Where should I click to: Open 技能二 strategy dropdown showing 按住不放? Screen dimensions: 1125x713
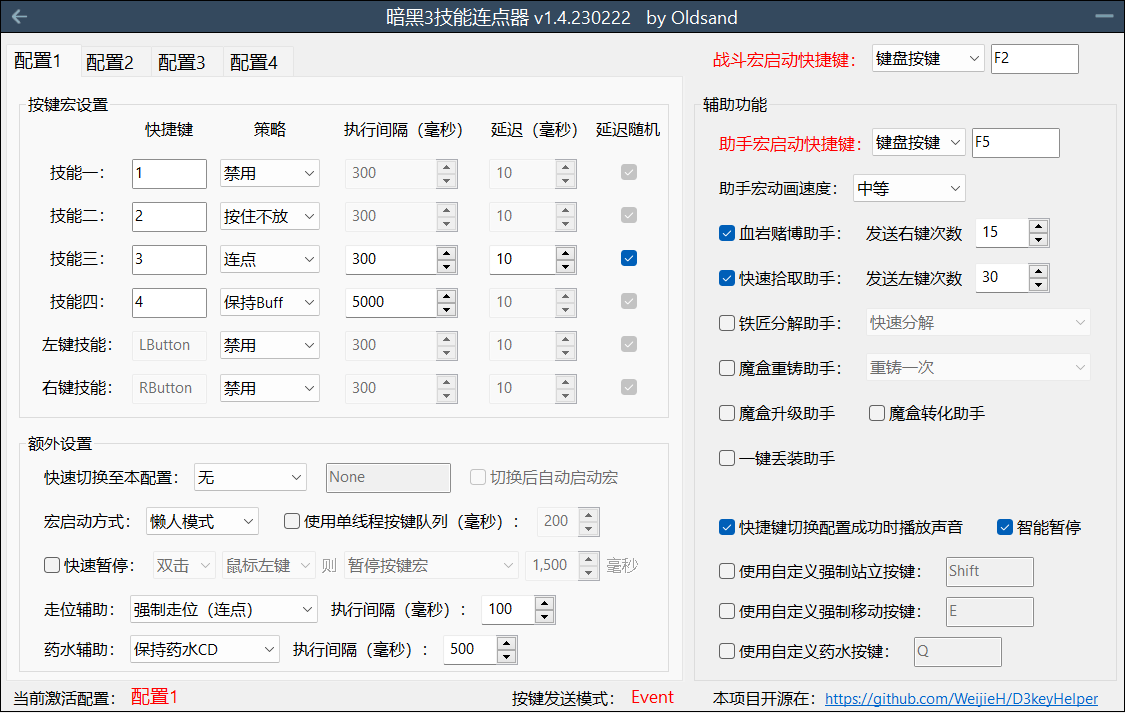(270, 216)
